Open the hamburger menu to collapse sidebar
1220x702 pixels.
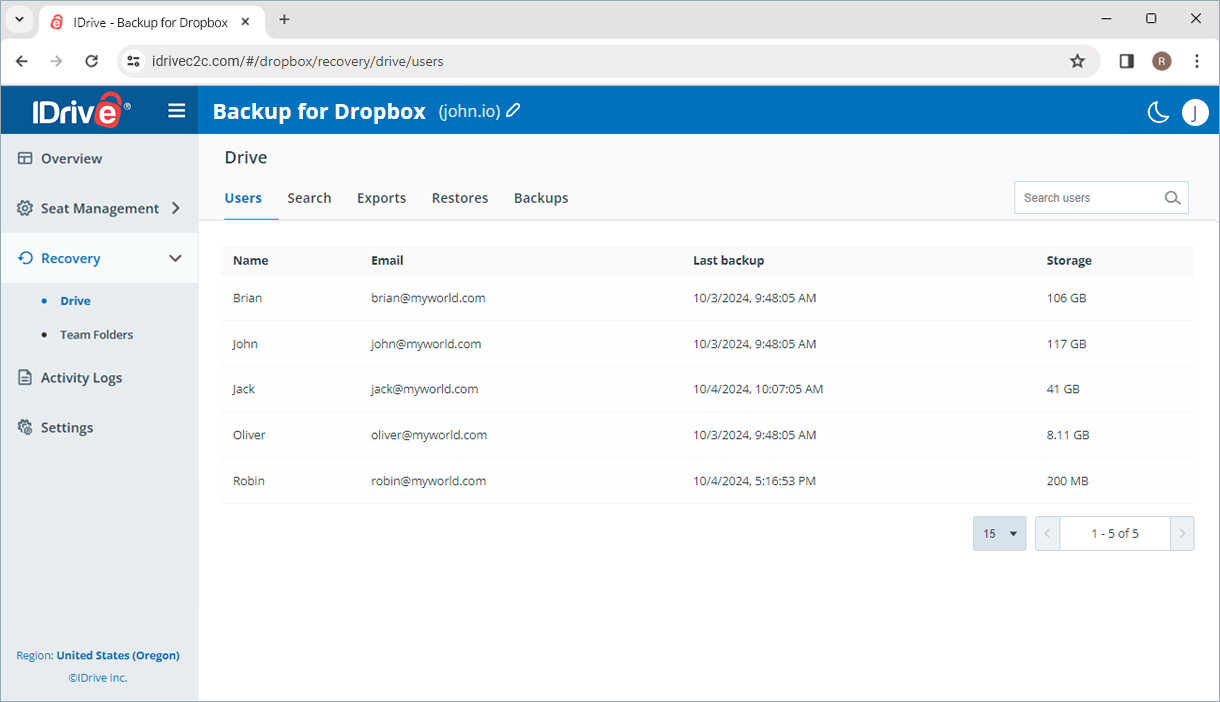point(177,111)
